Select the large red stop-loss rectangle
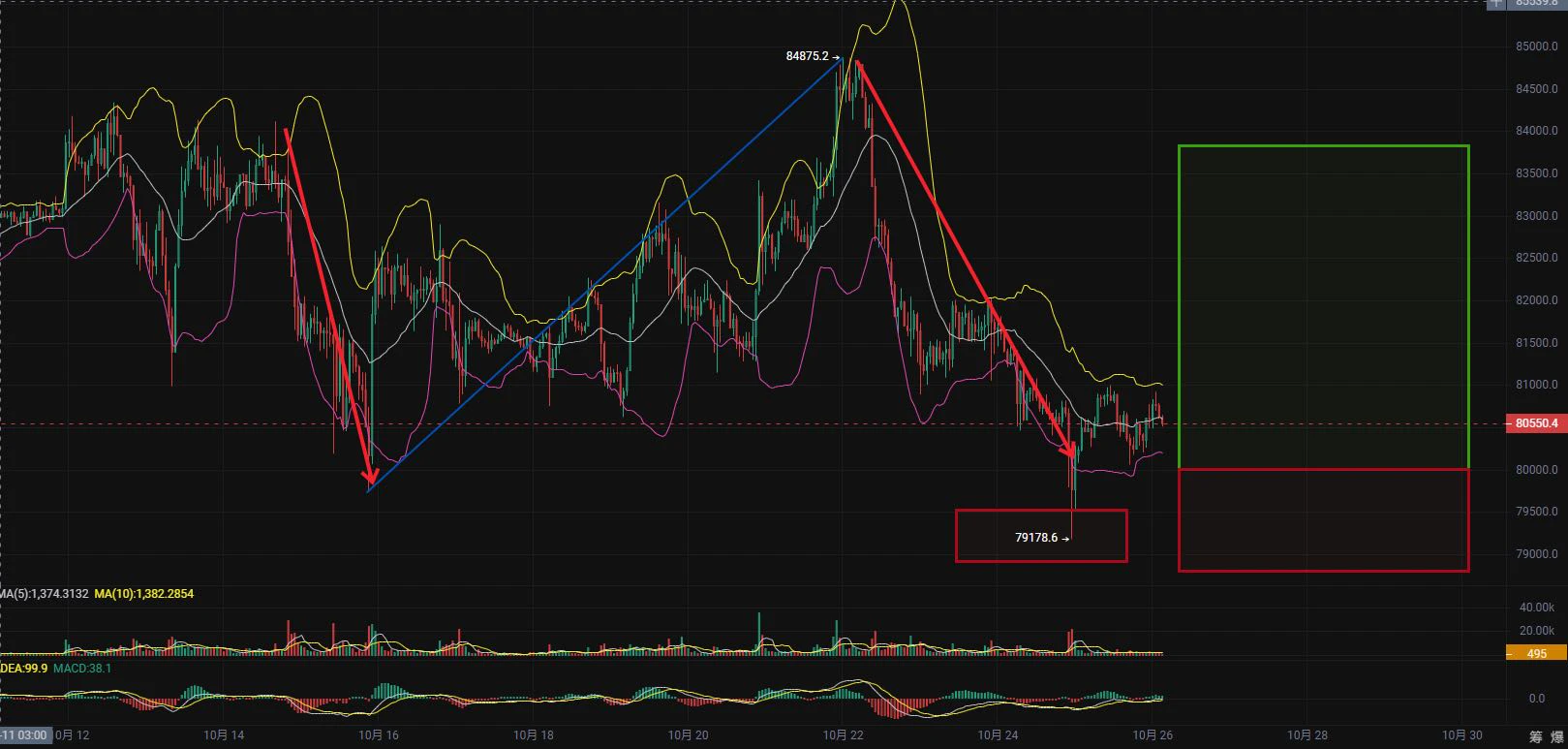The image size is (1568, 749). pos(1323,520)
